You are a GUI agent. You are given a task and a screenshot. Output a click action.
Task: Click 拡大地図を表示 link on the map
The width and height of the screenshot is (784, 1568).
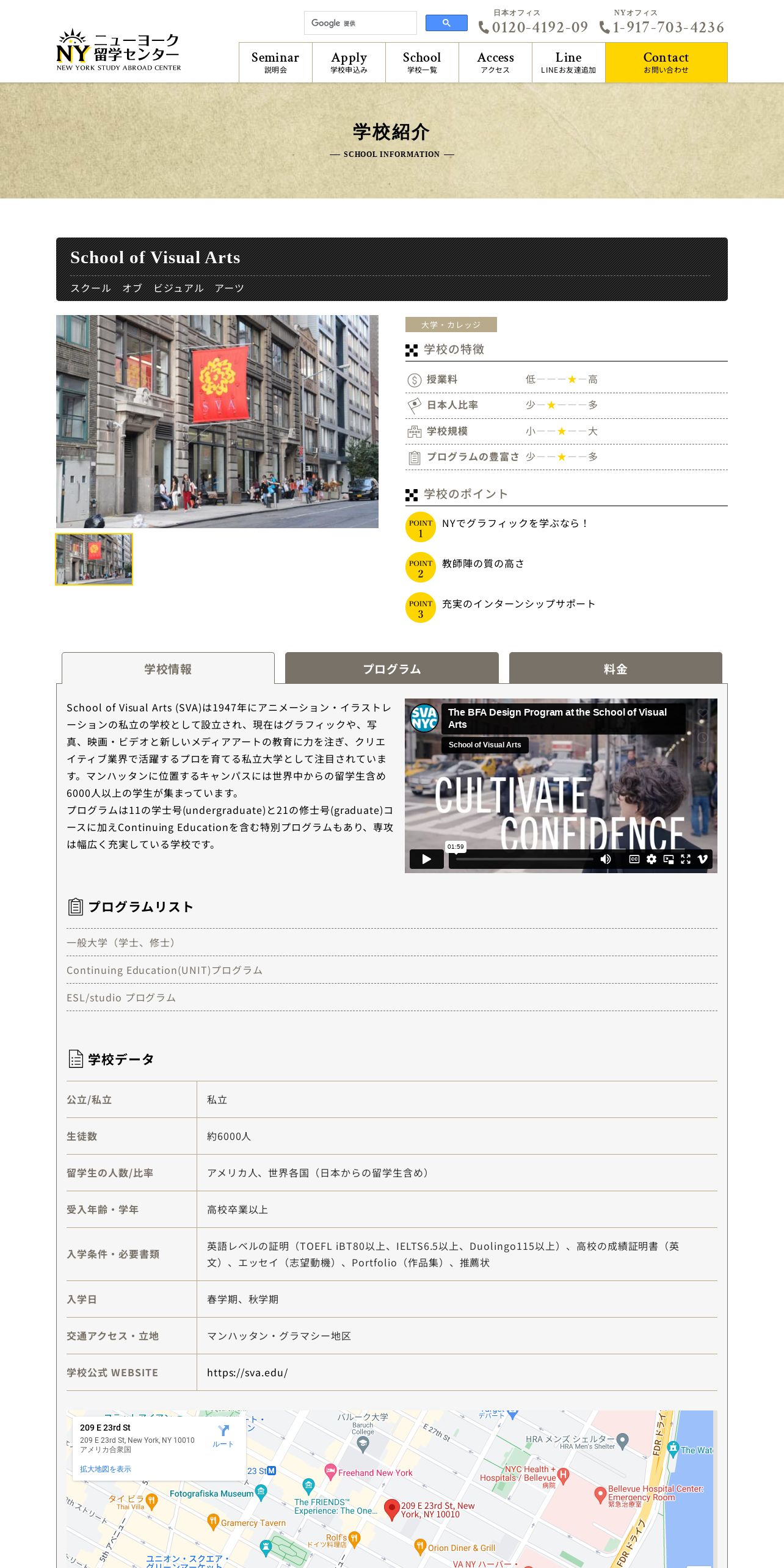tap(105, 1469)
